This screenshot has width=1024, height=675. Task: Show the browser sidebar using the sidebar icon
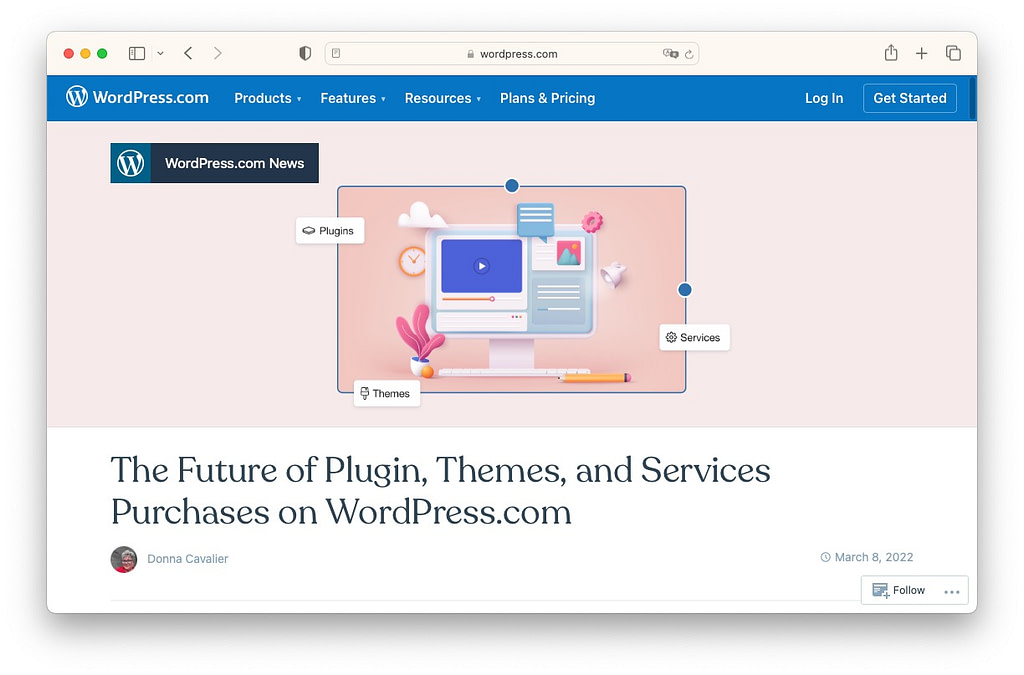136,53
